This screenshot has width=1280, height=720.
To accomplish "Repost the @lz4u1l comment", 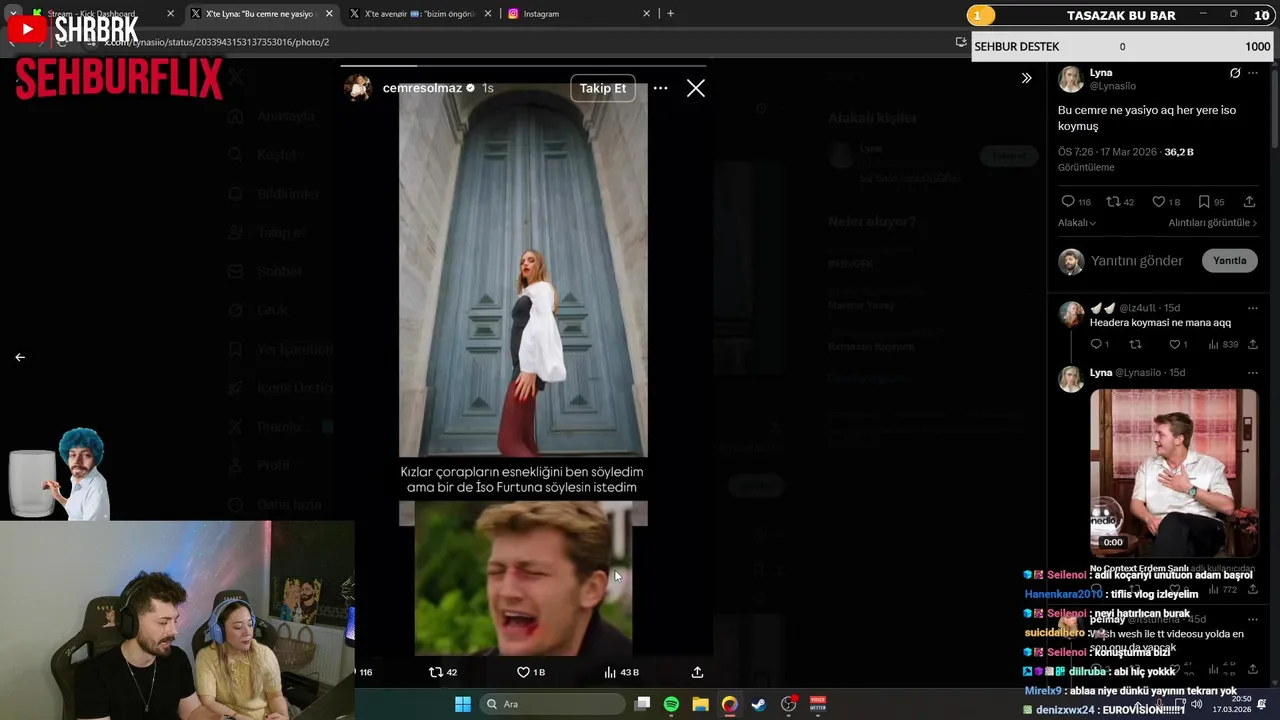I will pos(1135,344).
